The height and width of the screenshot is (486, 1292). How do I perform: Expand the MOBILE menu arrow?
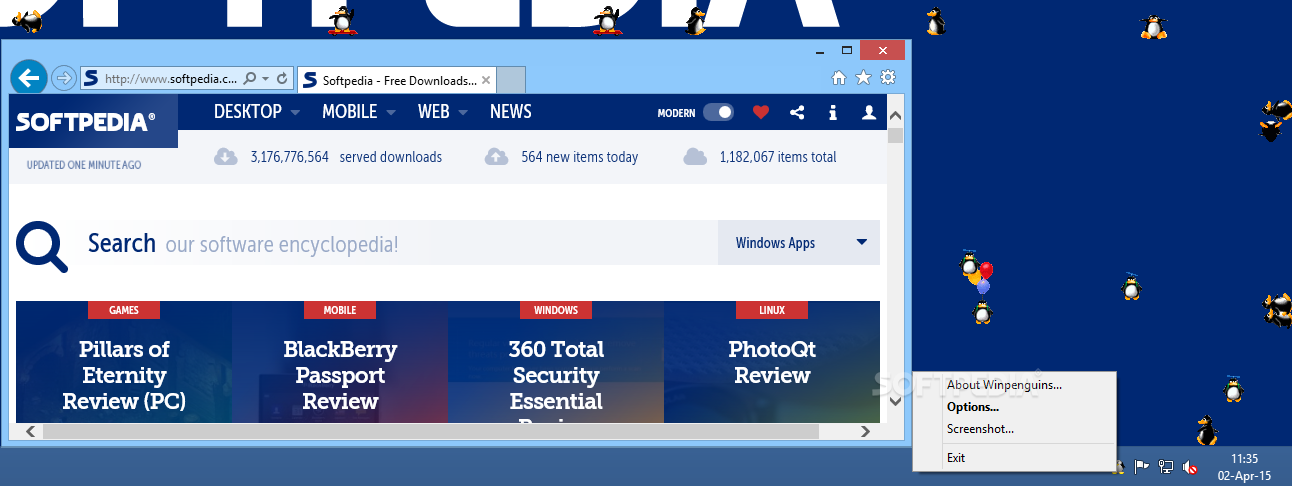click(x=391, y=113)
